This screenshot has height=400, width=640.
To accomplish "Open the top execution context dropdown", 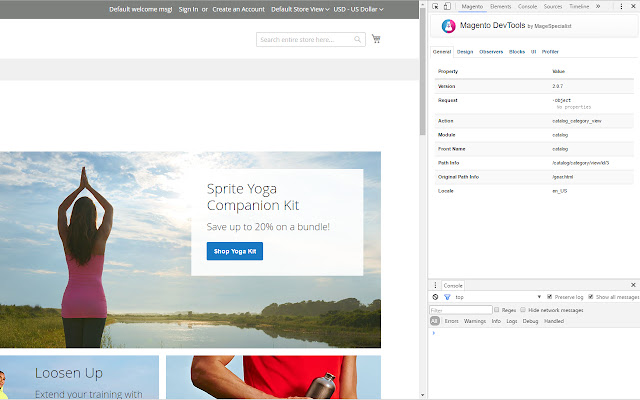I will 498,297.
